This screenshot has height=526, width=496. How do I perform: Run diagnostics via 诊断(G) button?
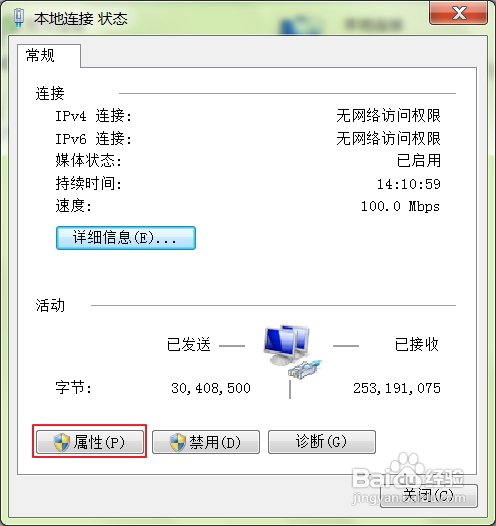pos(322,442)
